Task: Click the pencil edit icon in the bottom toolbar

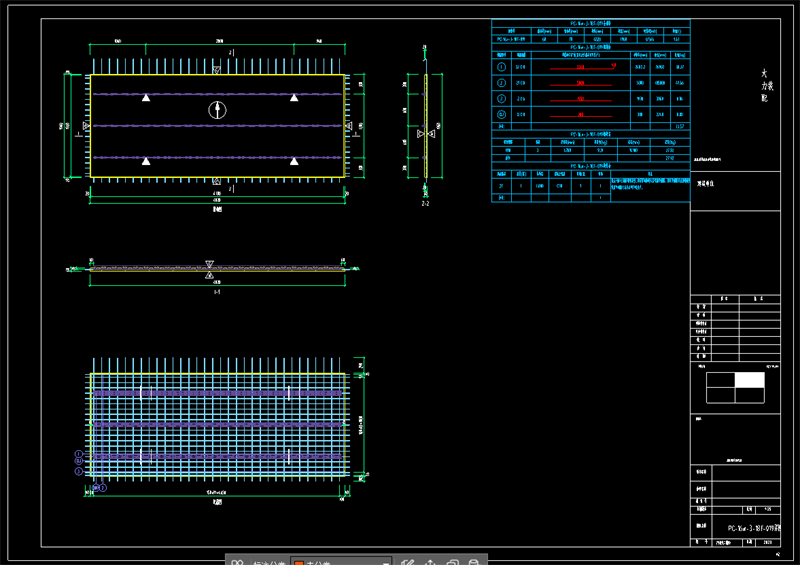Action: click(407, 562)
